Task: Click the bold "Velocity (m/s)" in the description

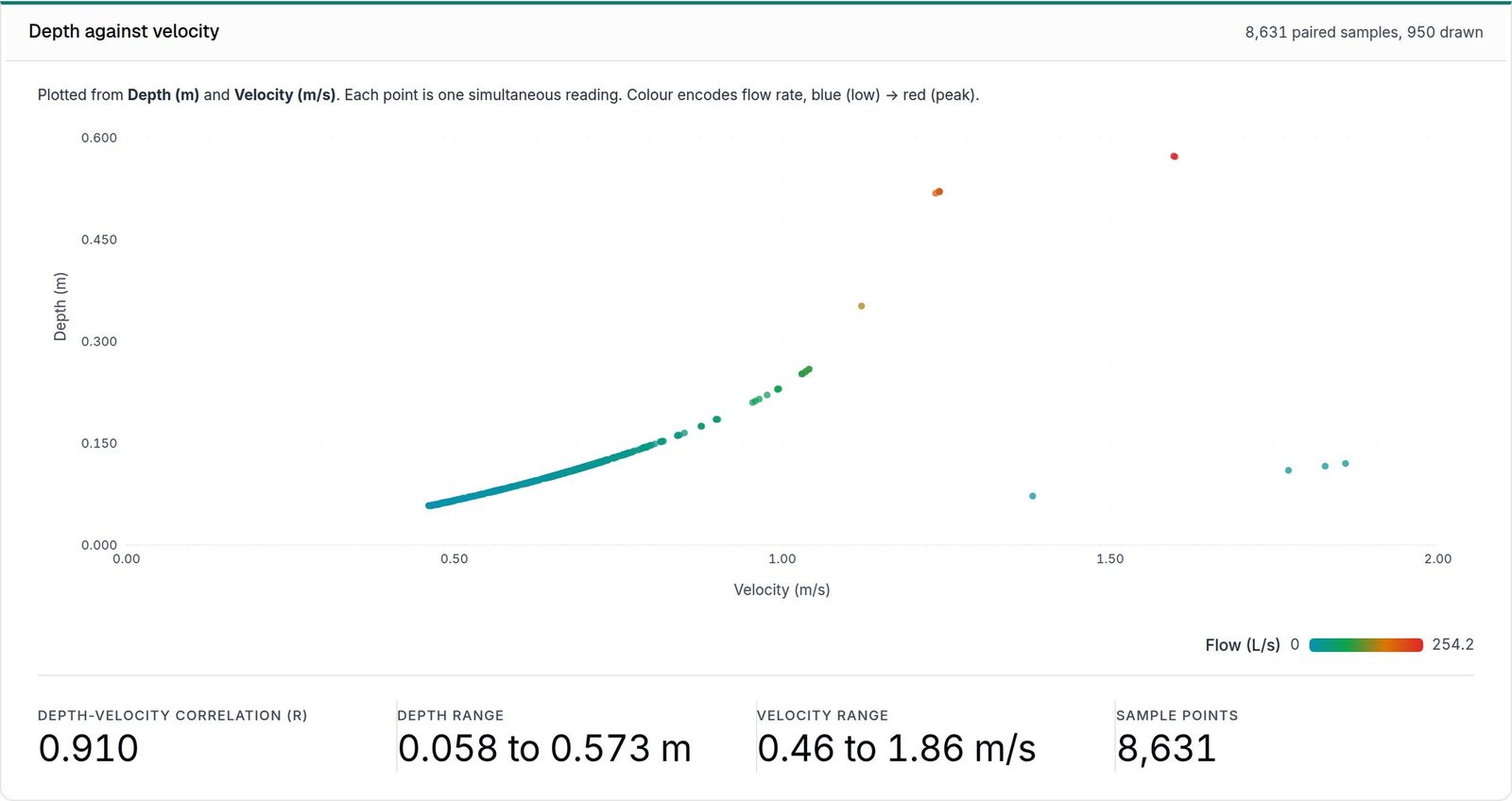Action: 284,94
